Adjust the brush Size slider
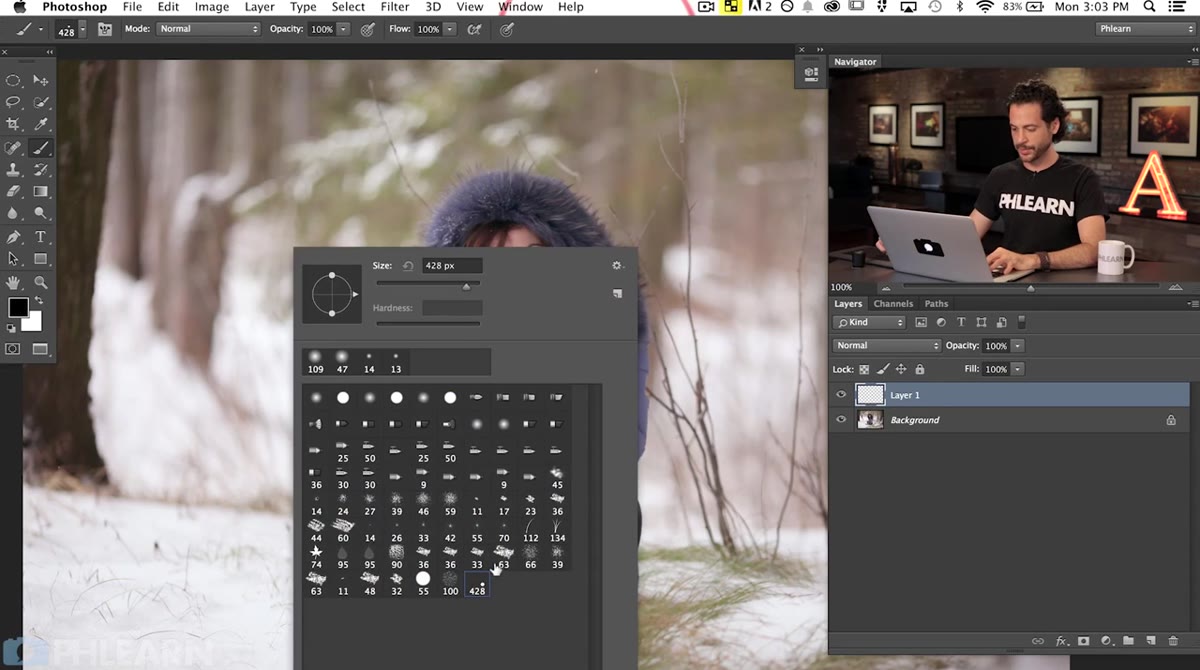Image resolution: width=1200 pixels, height=670 pixels. click(x=466, y=286)
